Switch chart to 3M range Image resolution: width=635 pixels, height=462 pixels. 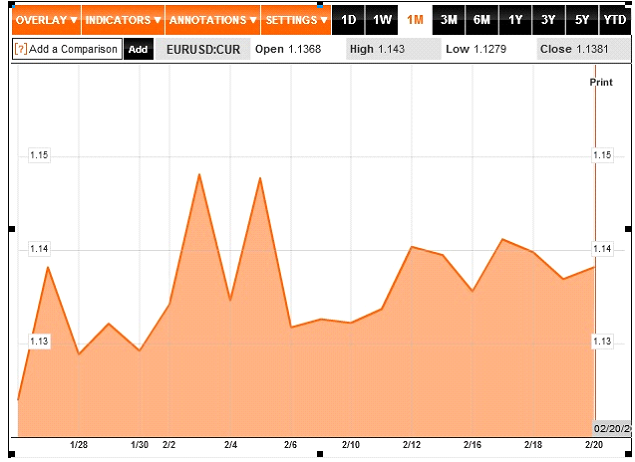pos(449,19)
